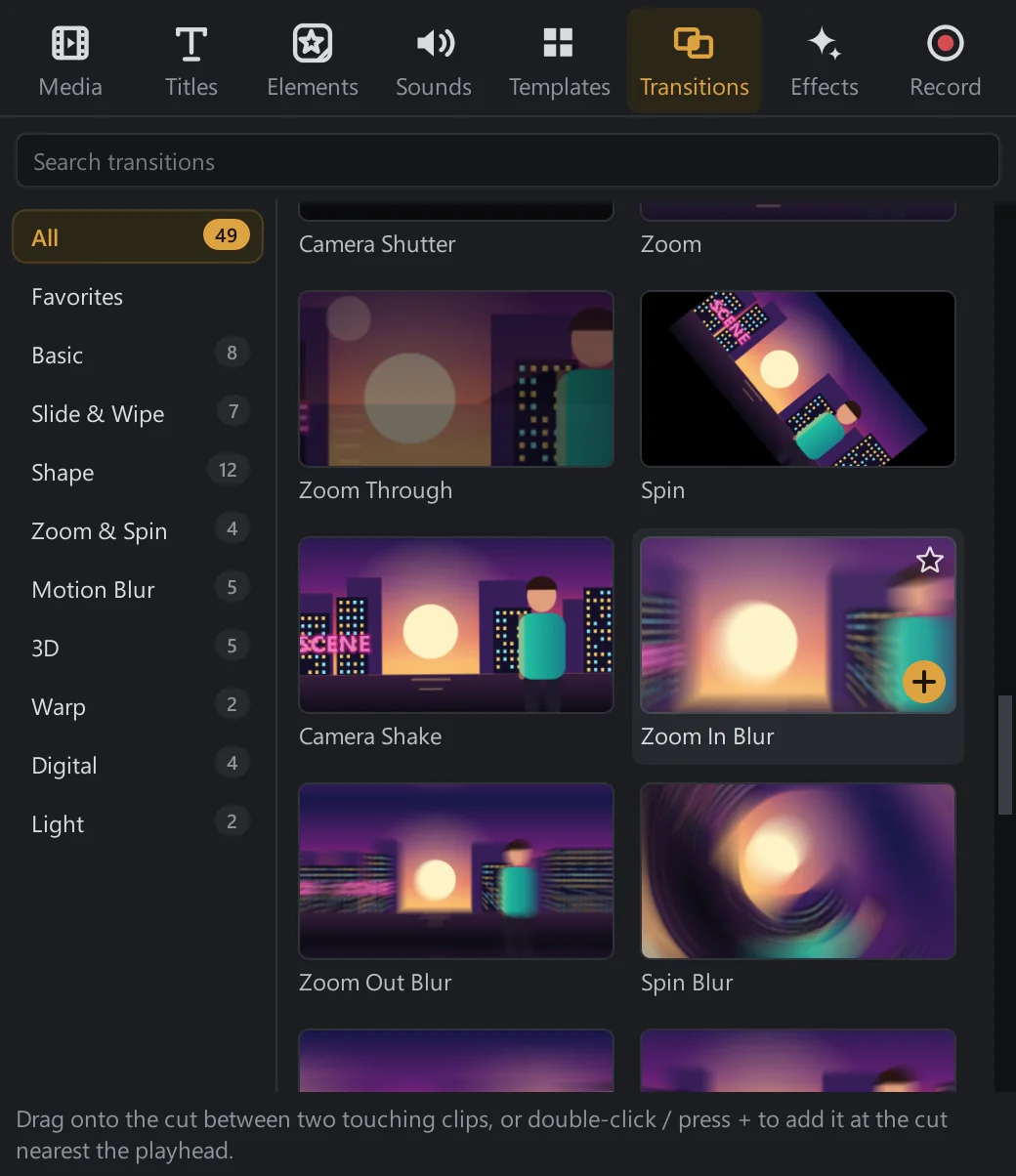The height and width of the screenshot is (1176, 1016).
Task: Click the Camera Shake label
Action: (370, 736)
